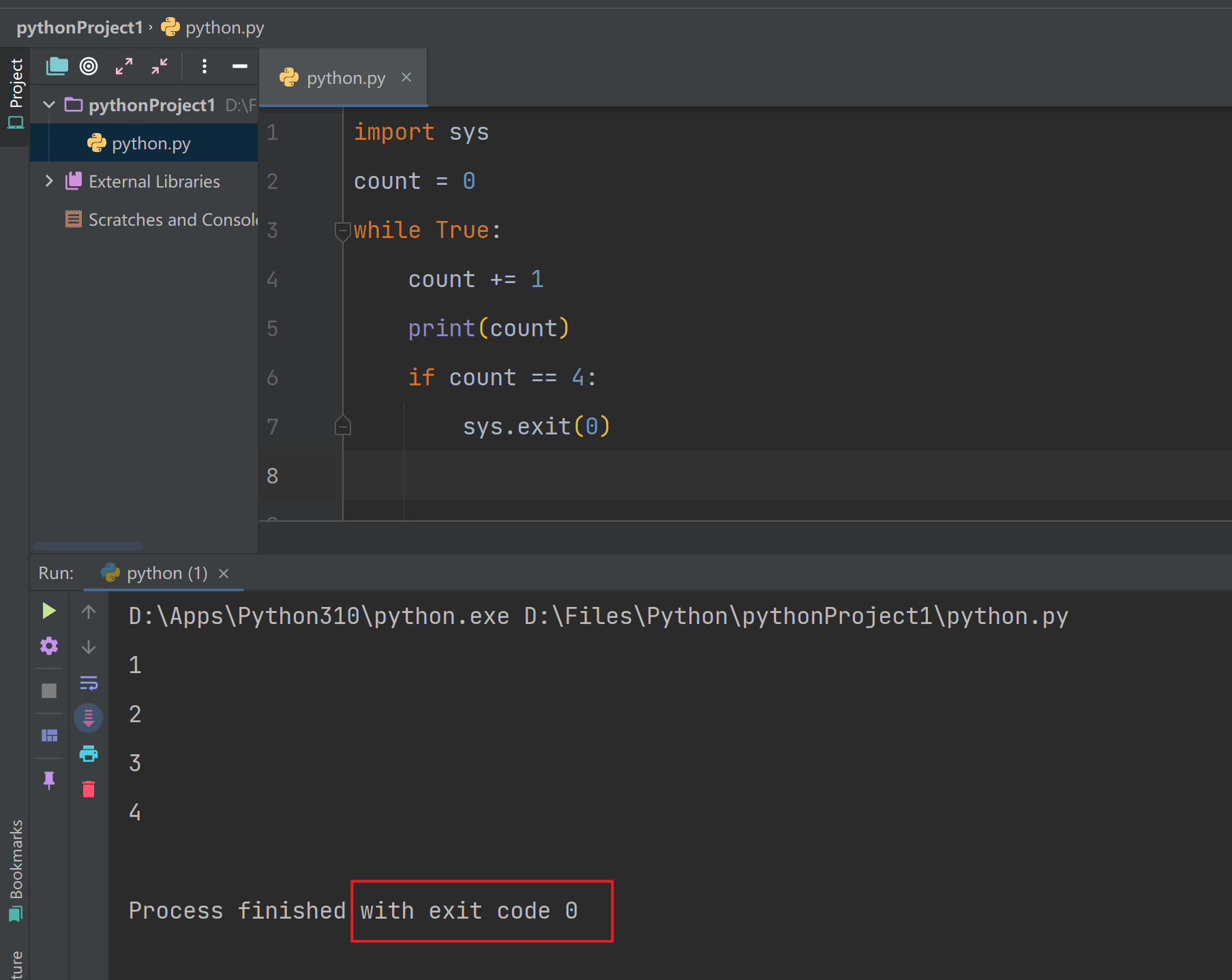Hide the Project panel with minus icon
Screen dimensions: 1232x980
(240, 66)
